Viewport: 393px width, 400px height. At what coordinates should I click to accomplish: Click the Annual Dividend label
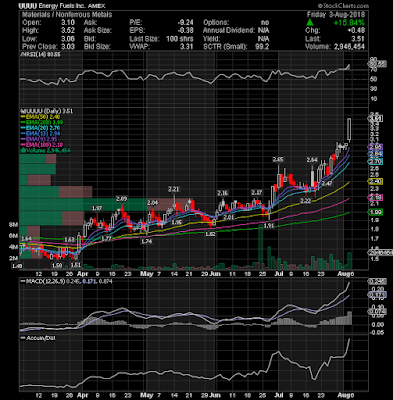tap(229, 30)
